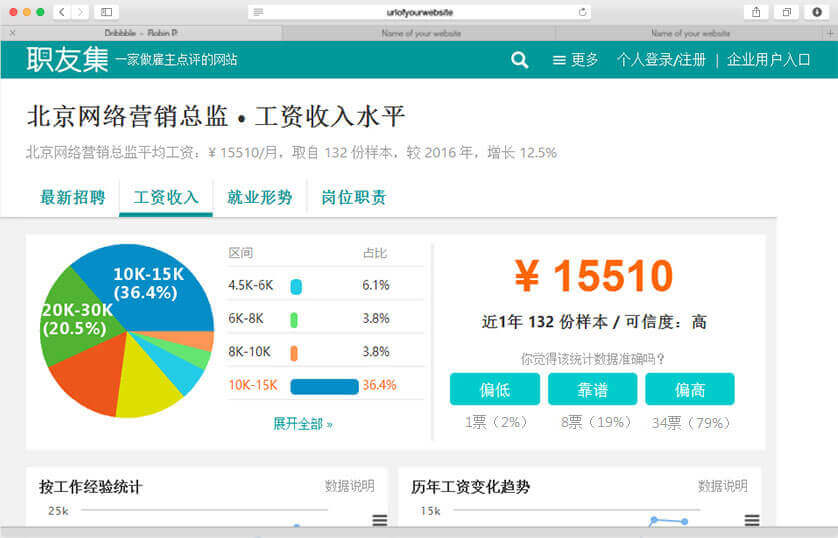Open the downloads icon in toolbar
This screenshot has height=538, width=838.
pyautogui.click(x=817, y=12)
